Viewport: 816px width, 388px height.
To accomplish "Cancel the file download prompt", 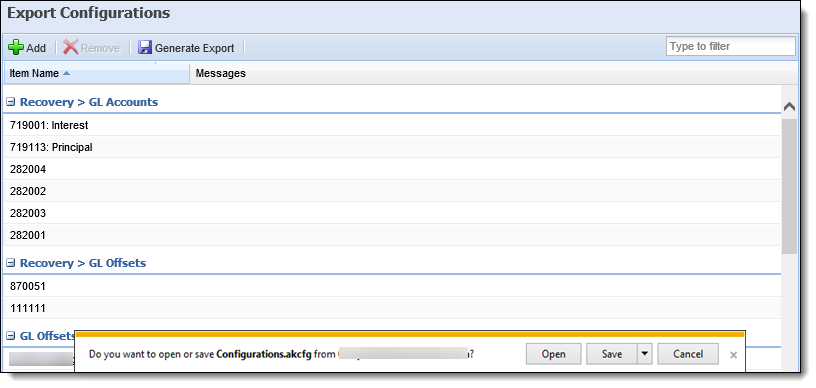I will pos(688,354).
